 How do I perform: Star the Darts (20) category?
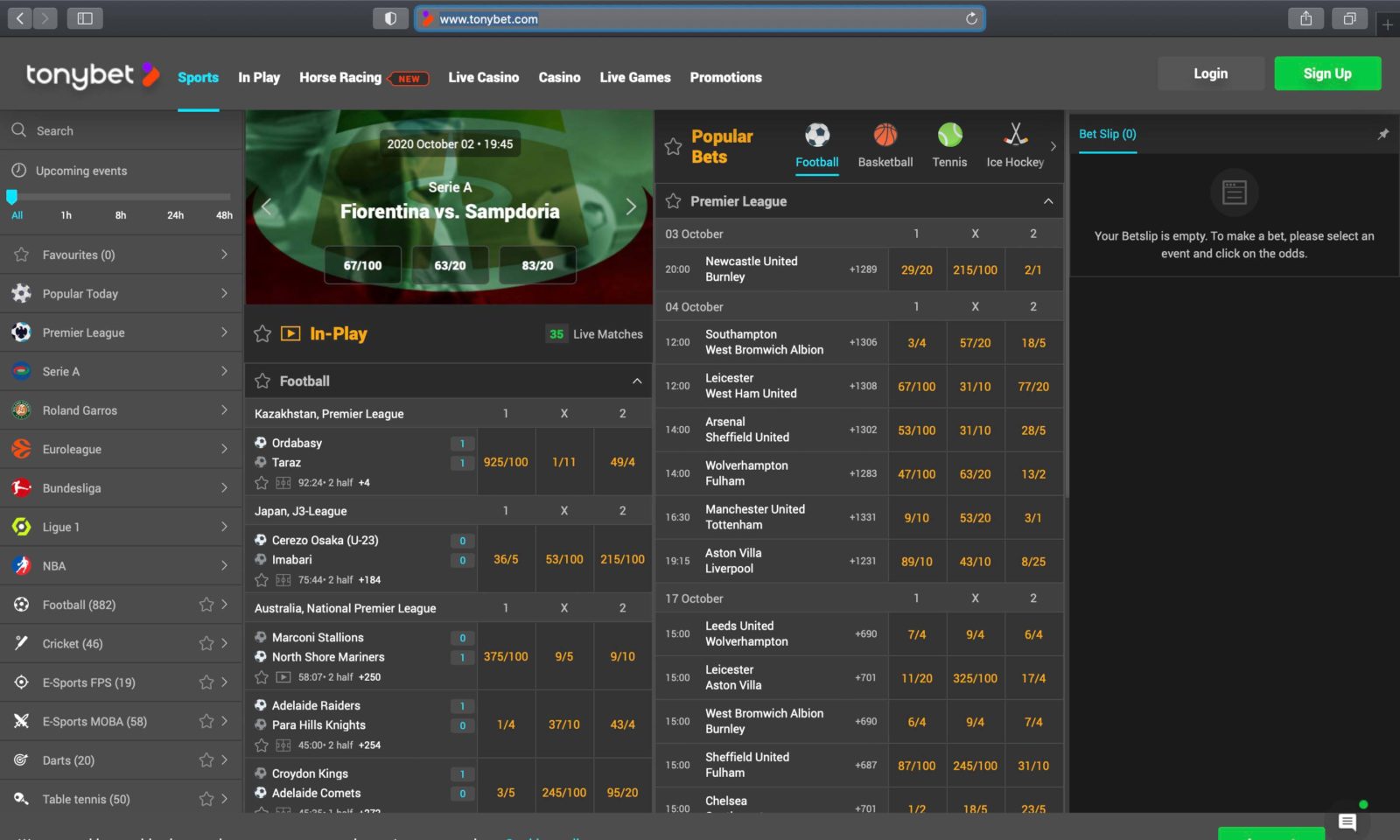(x=206, y=759)
